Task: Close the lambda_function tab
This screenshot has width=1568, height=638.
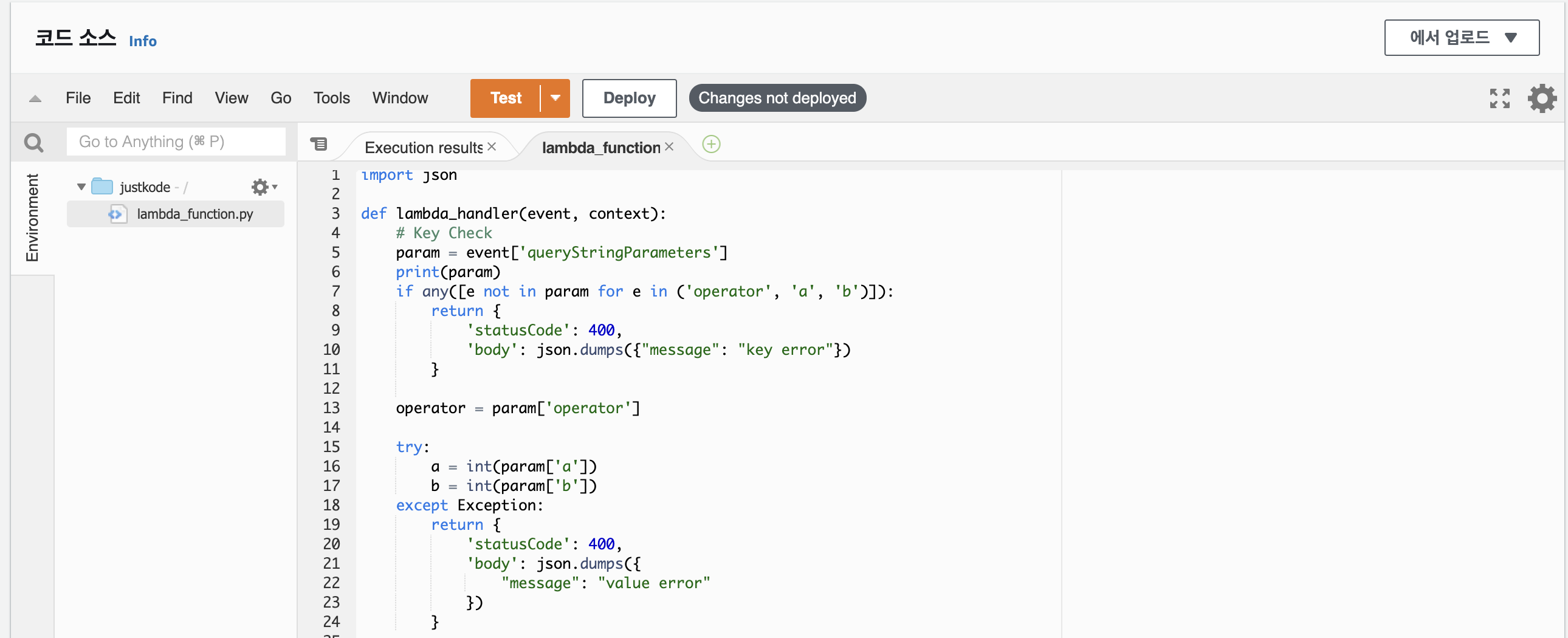Action: (669, 146)
